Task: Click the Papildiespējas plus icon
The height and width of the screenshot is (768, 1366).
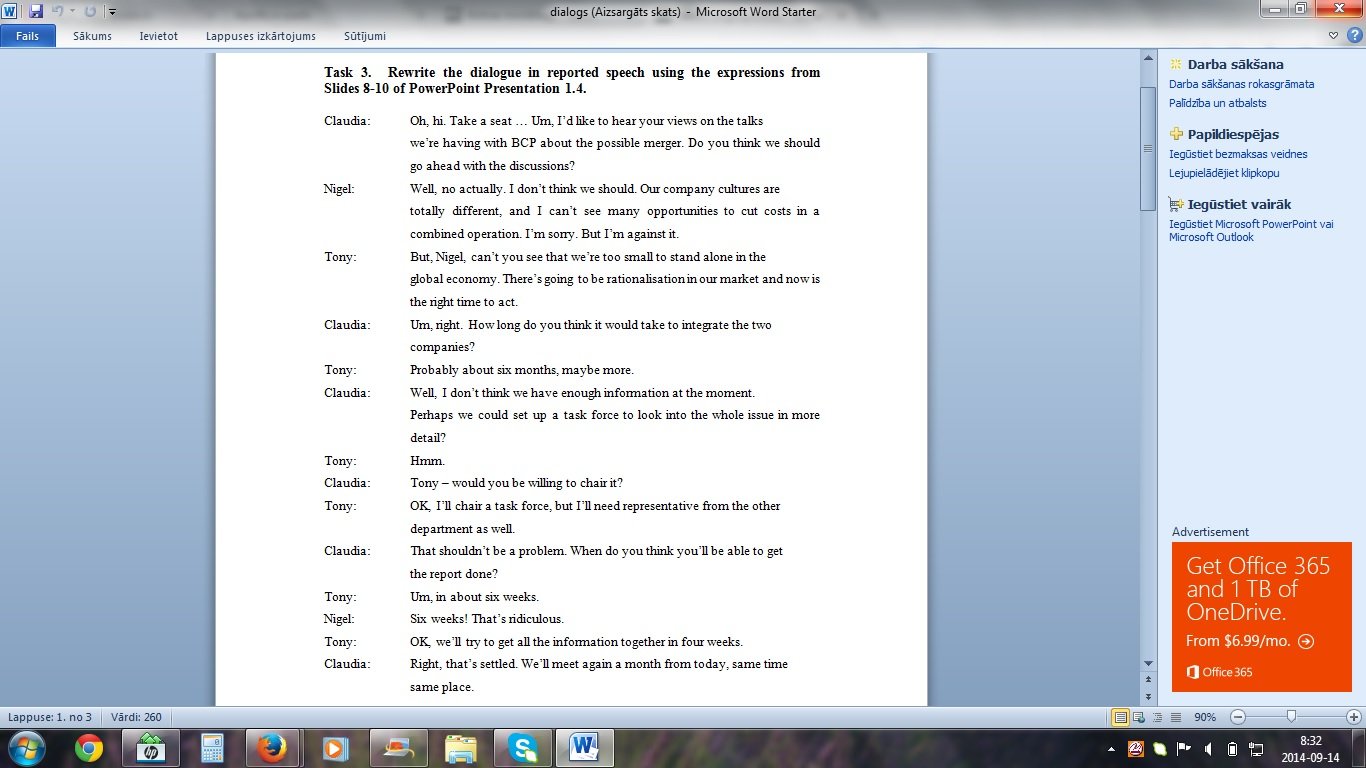Action: tap(1176, 134)
